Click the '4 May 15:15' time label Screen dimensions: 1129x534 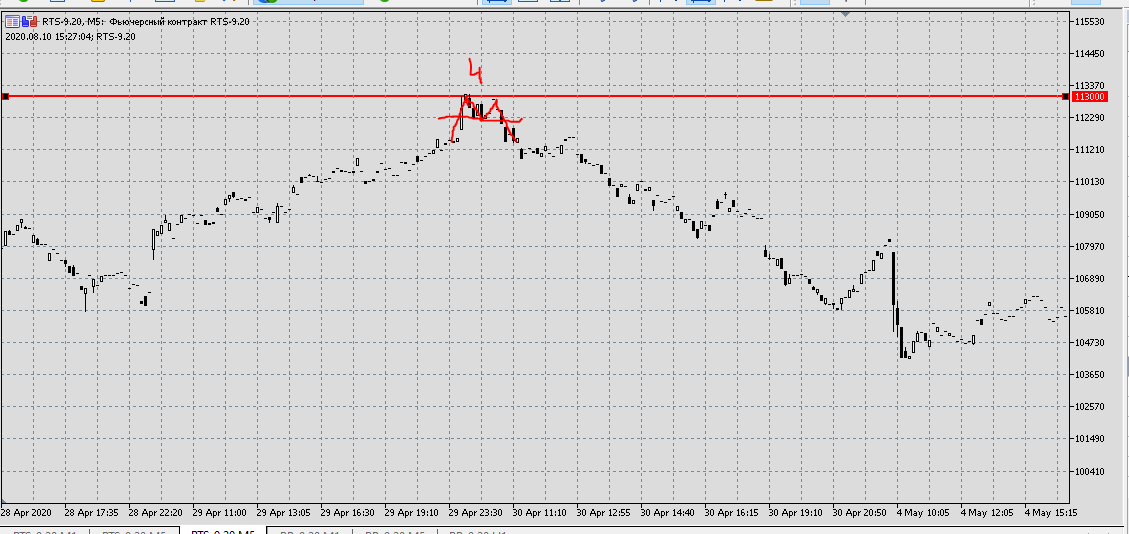click(1051, 512)
